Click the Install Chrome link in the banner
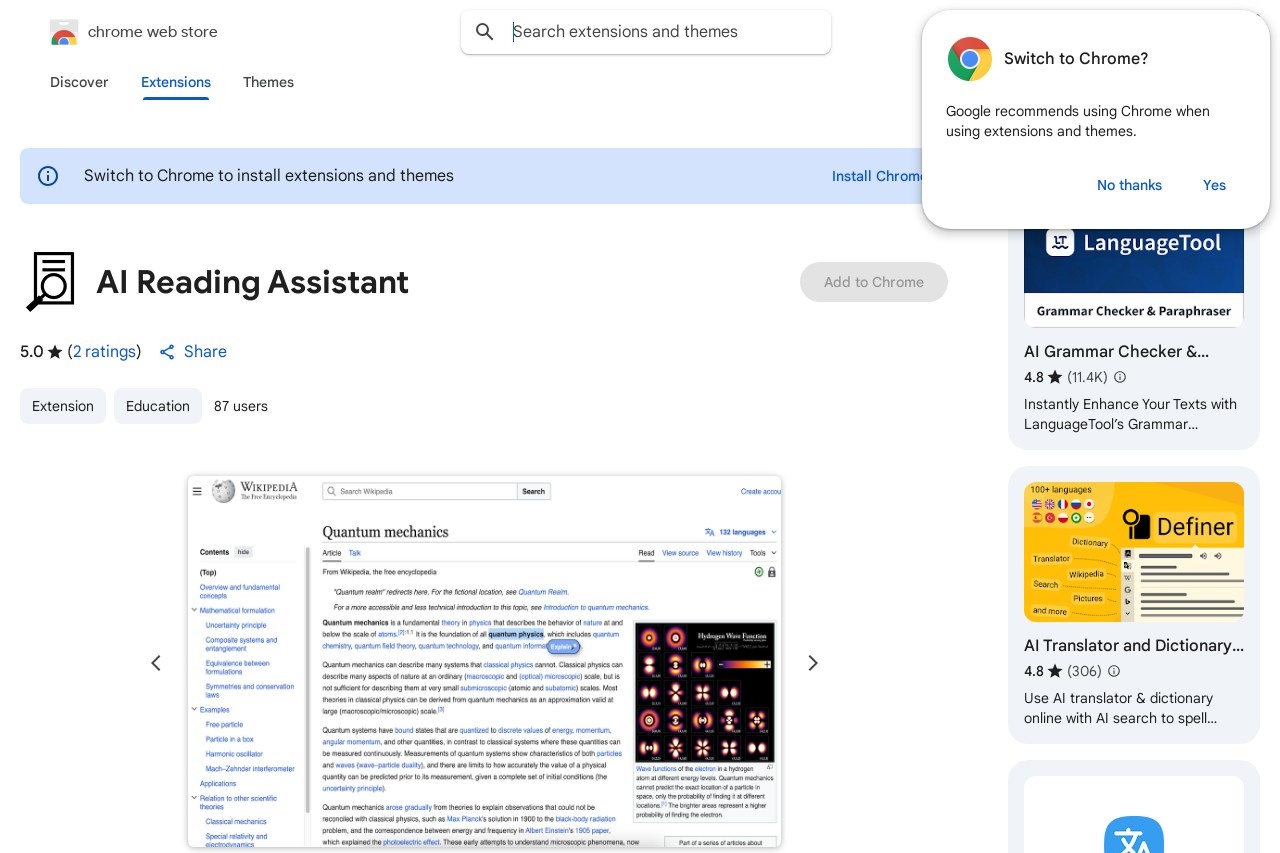Screen dimensions: 1280x853 pos(878,176)
